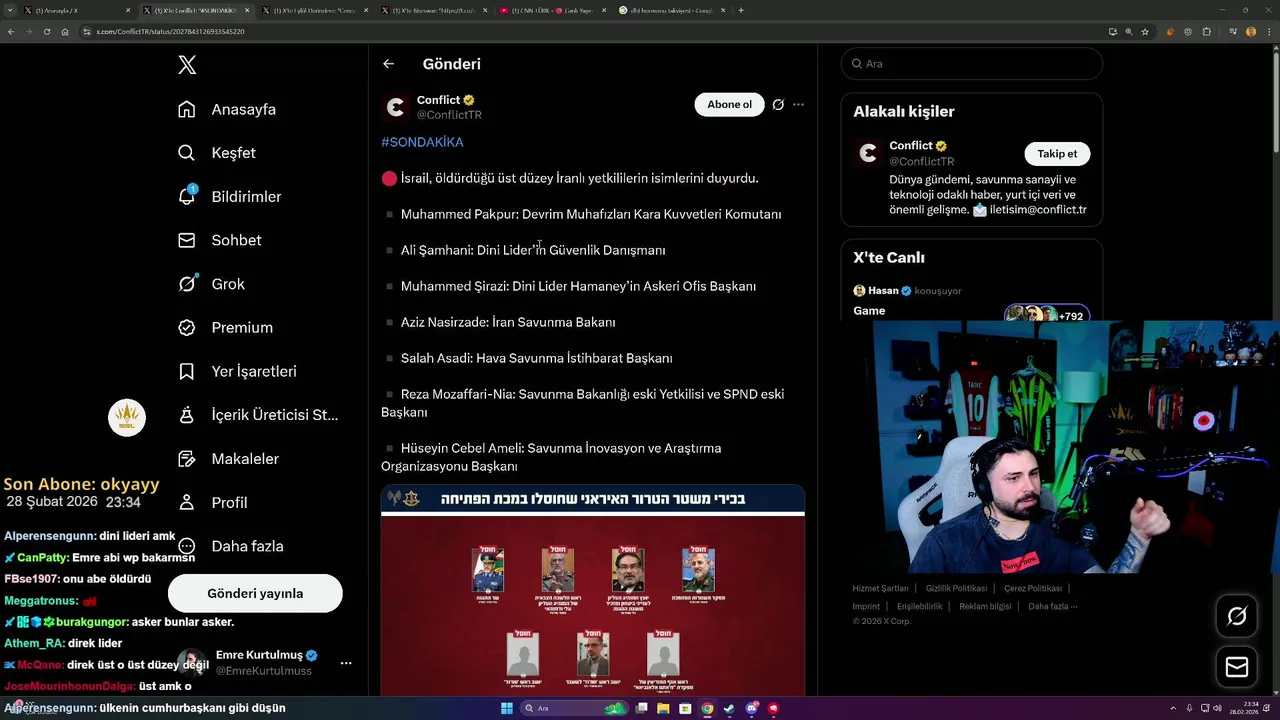Click the Profil person icon
1280x720 pixels.
pos(187,502)
